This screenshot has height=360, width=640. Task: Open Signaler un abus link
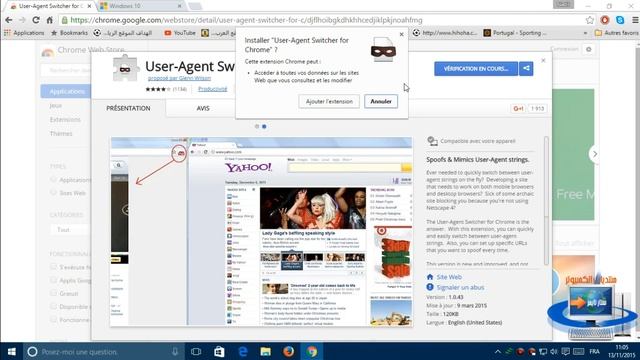point(460,287)
